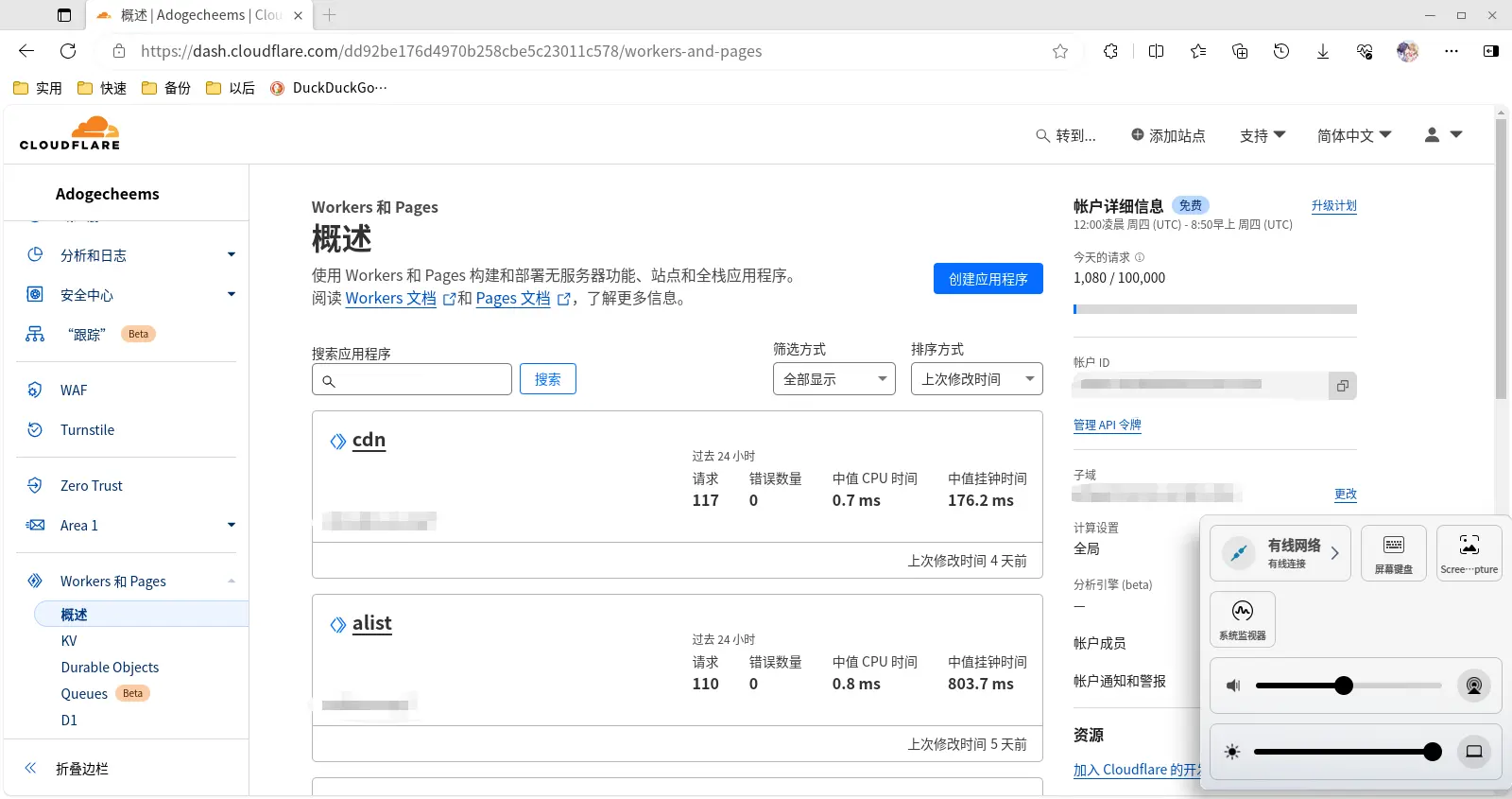This screenshot has width=1512, height=799.
Task: Open the Pages 文档 link
Action: pos(513,299)
